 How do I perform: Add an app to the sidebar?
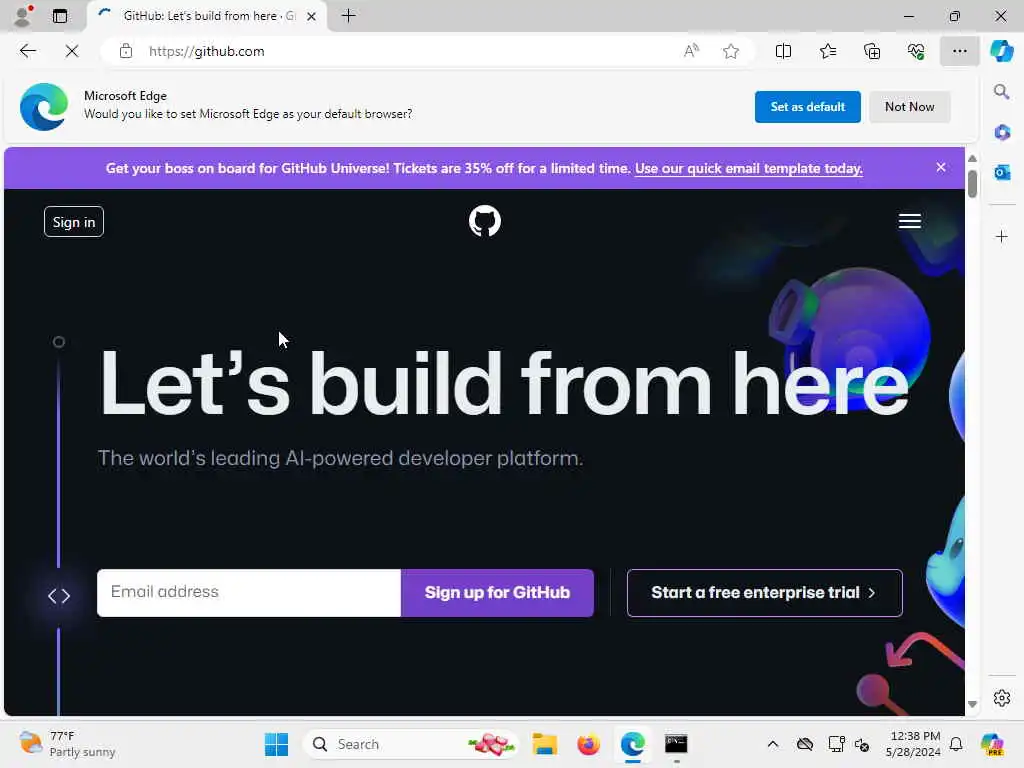coord(1002,236)
